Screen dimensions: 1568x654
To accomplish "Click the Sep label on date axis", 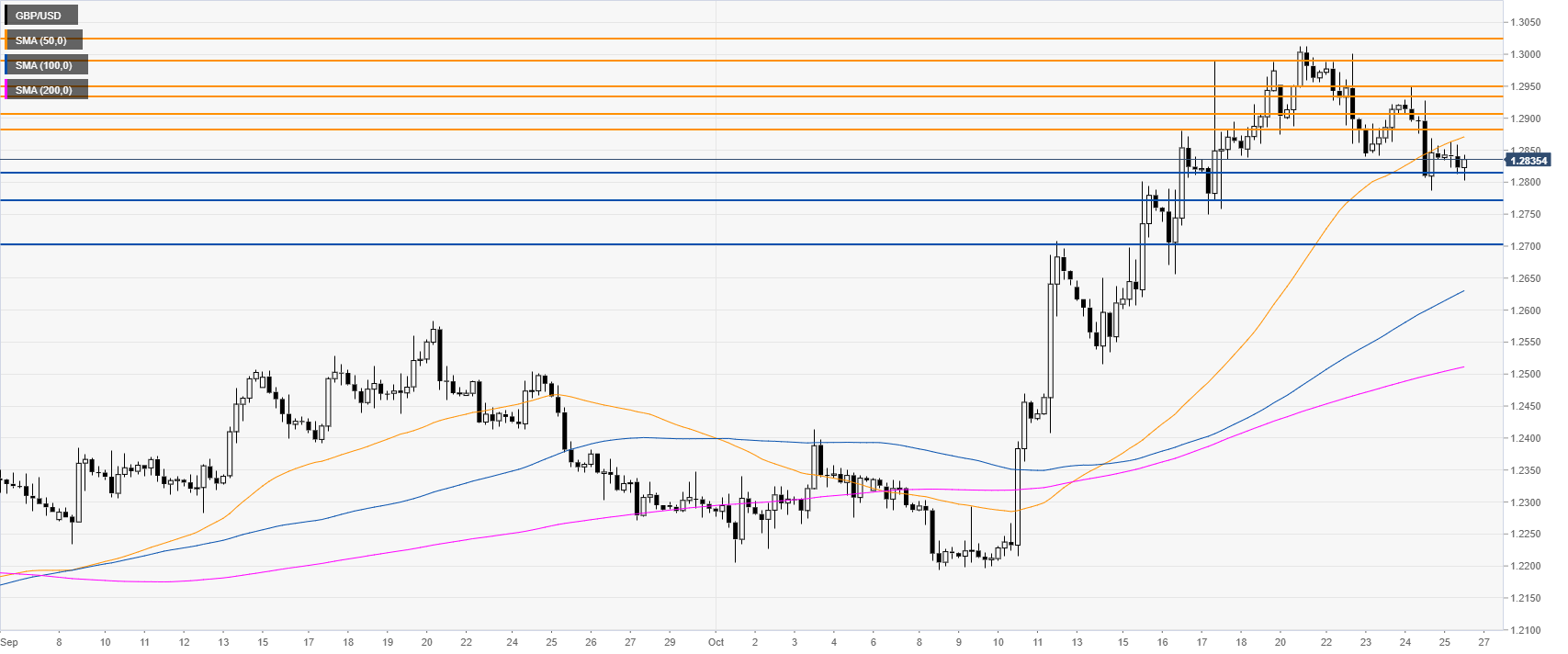I will tap(9, 642).
